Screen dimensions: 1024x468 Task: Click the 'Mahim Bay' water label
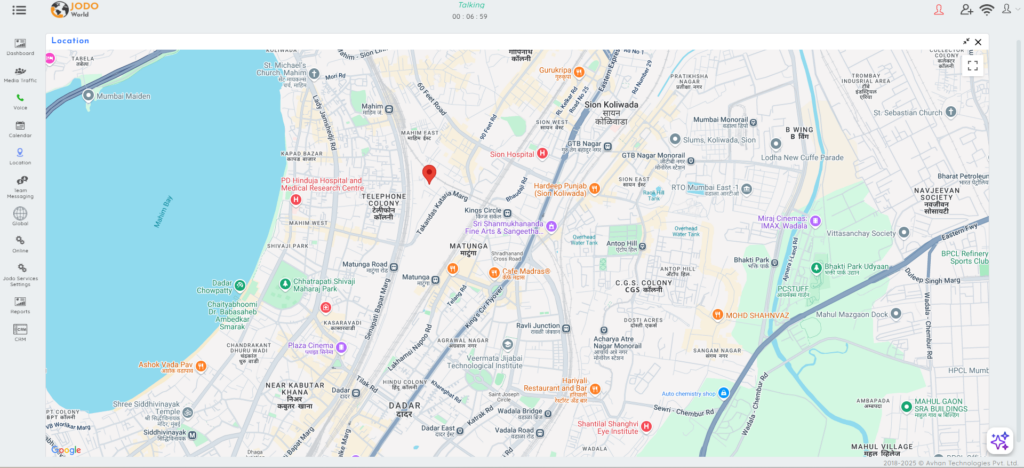coord(164,212)
